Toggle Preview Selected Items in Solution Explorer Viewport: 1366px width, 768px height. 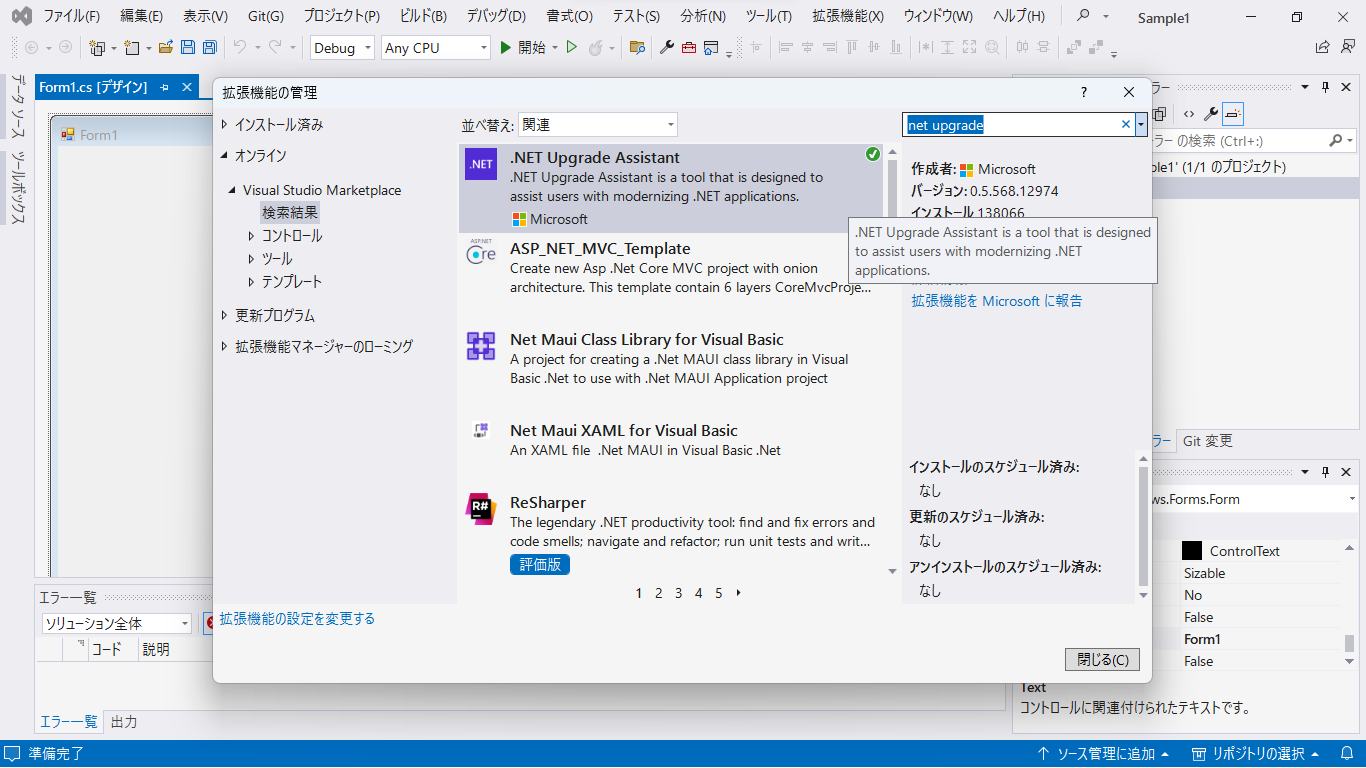pyautogui.click(x=1233, y=114)
